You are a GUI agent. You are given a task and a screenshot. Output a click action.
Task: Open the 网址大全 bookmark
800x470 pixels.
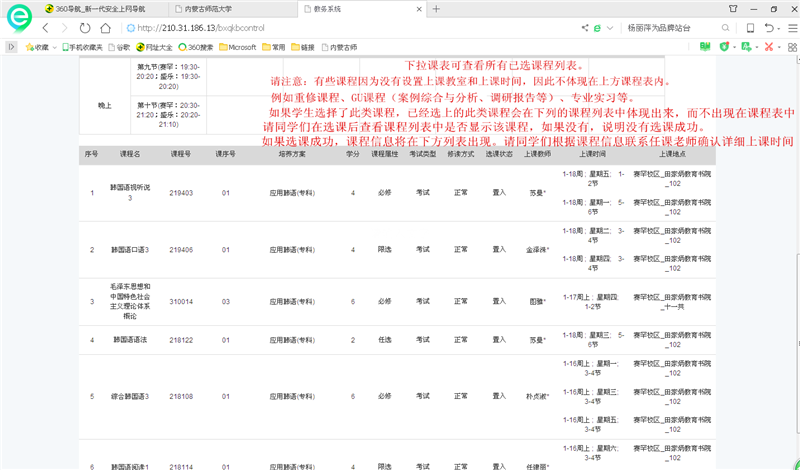[156, 46]
